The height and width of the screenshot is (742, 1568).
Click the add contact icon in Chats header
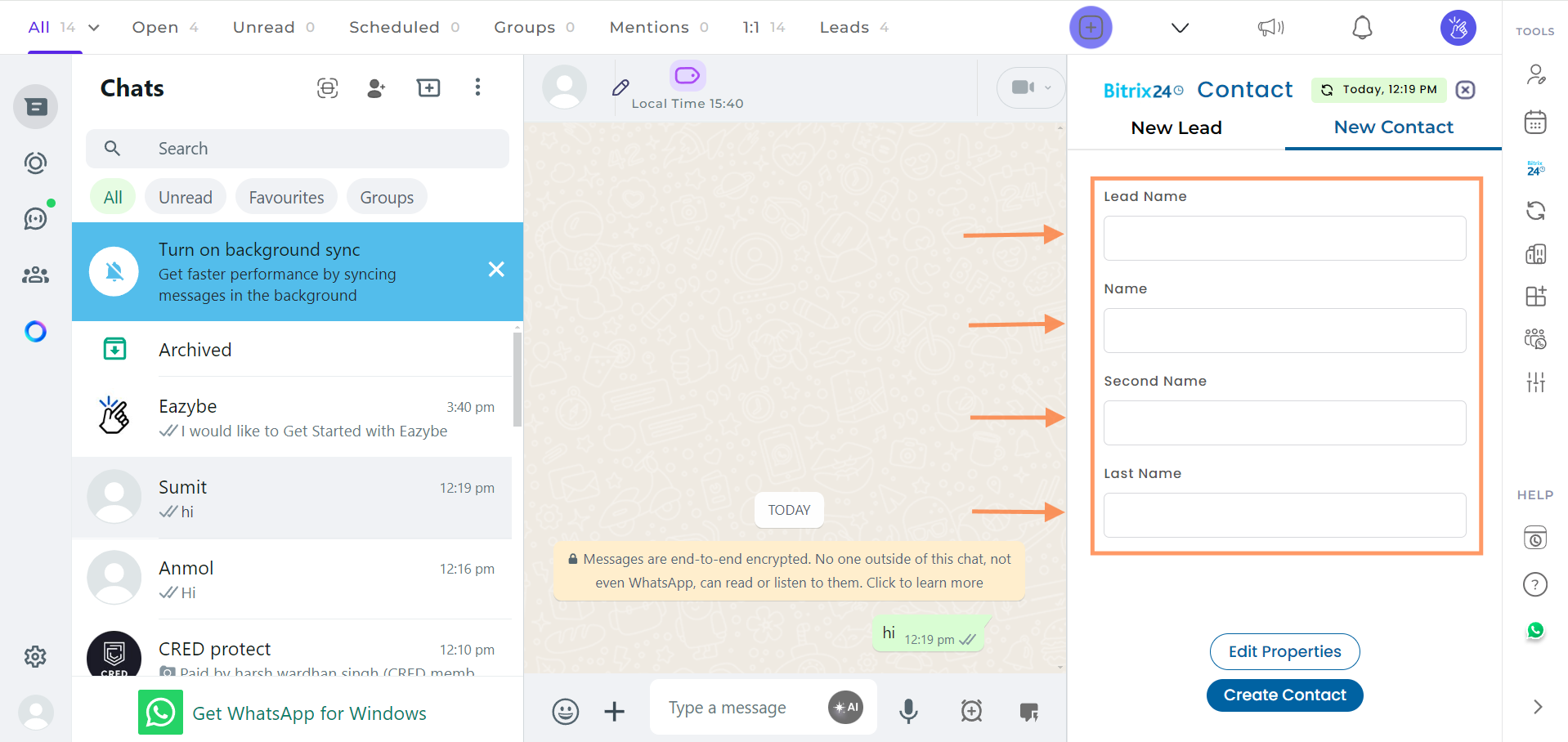coord(376,88)
